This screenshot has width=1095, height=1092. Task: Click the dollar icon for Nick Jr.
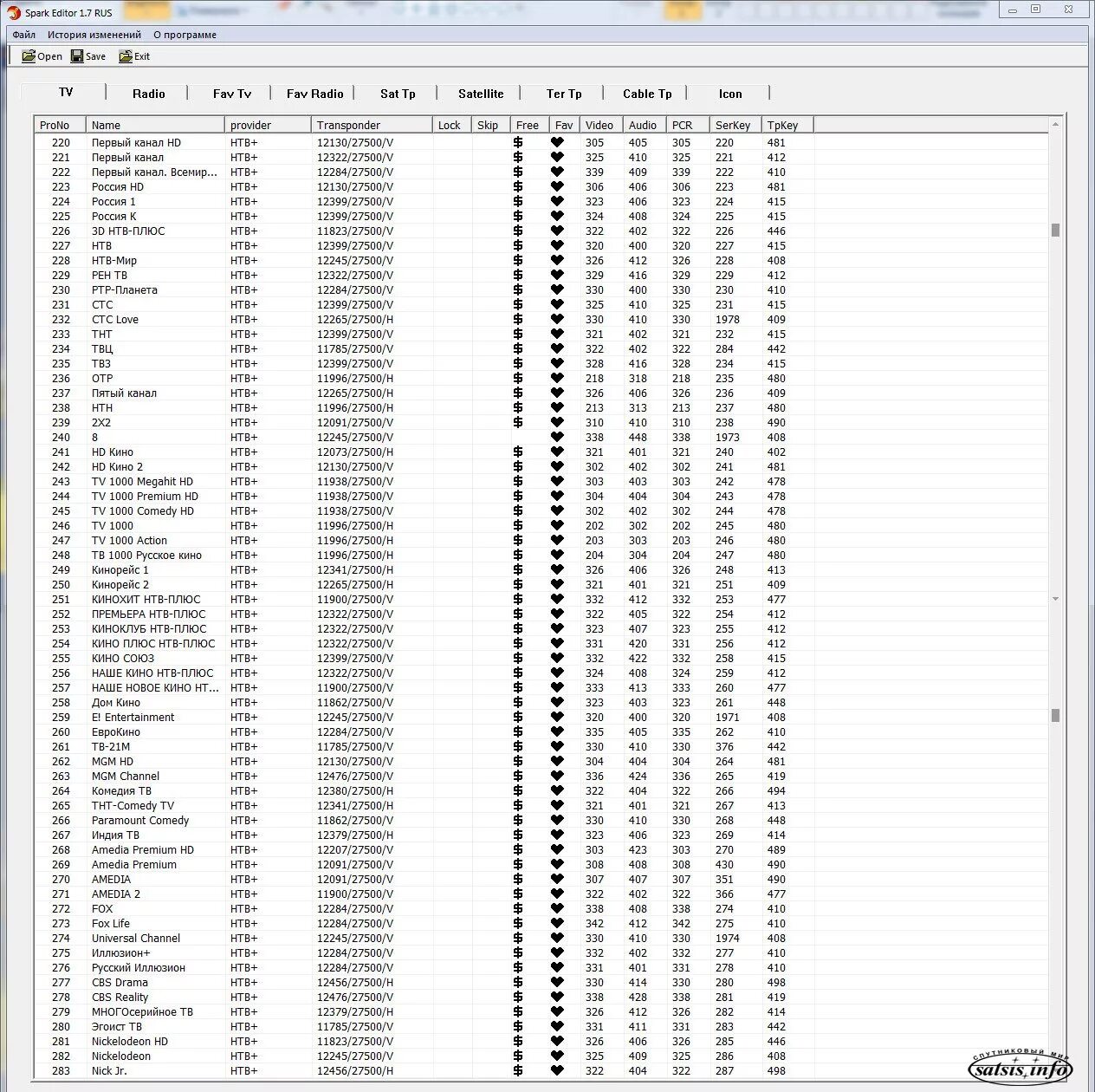(518, 1070)
